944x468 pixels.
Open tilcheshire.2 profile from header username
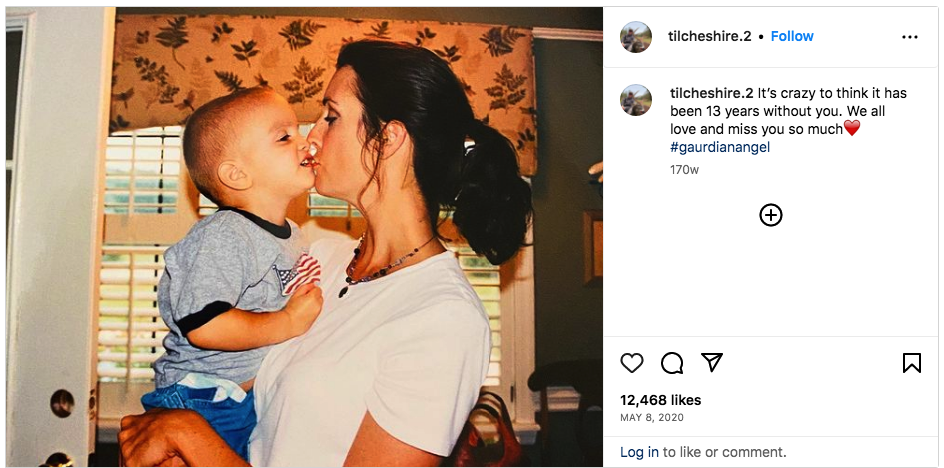point(710,36)
